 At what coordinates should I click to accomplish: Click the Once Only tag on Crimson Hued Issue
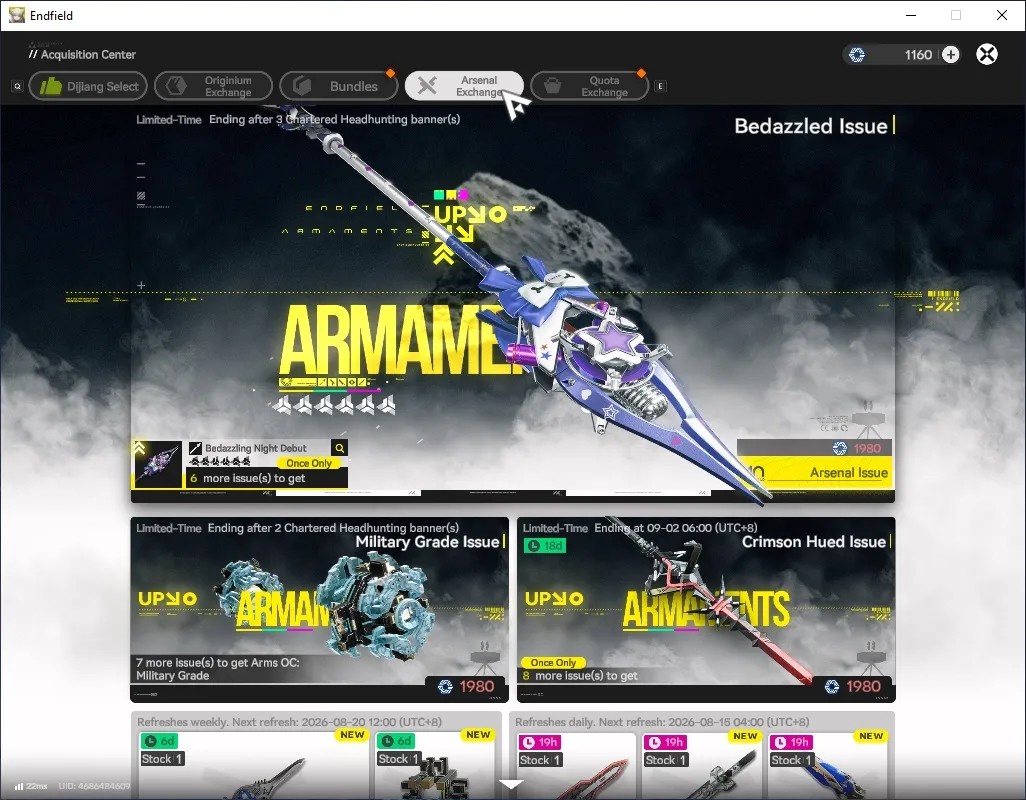pyautogui.click(x=553, y=663)
